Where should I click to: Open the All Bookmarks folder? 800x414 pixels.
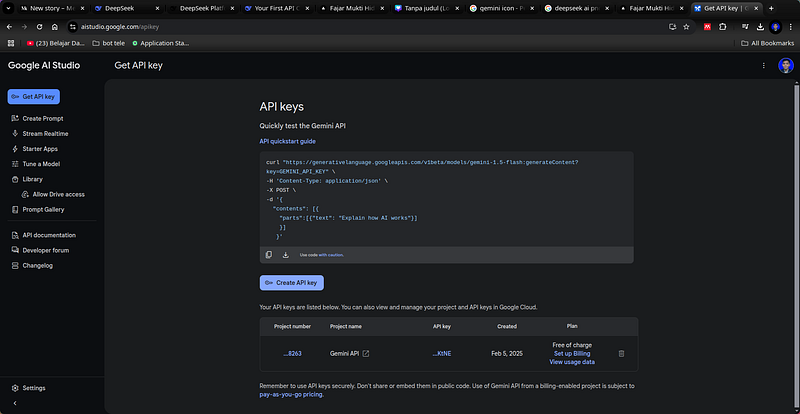coord(767,43)
